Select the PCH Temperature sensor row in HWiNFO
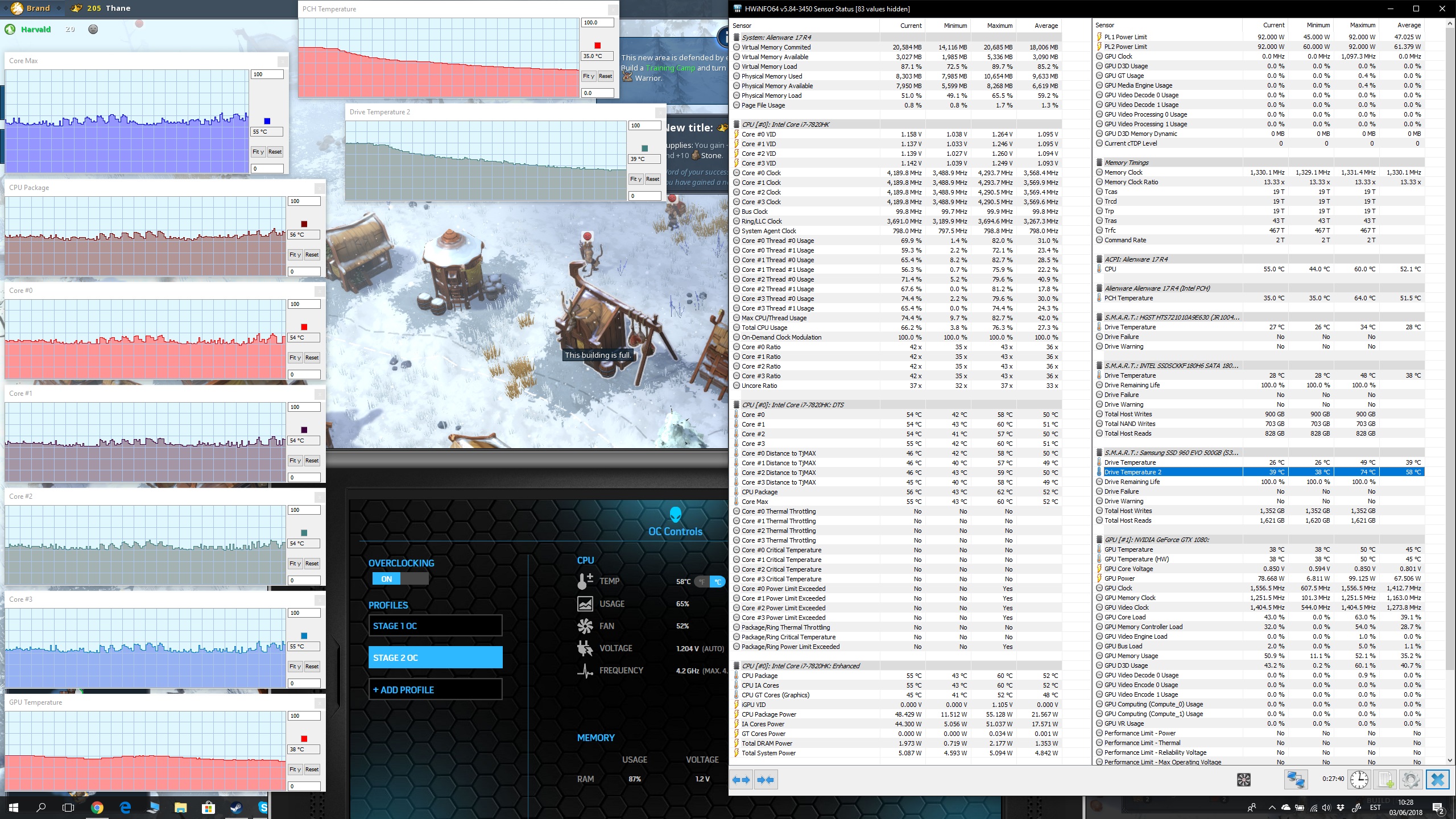The height and width of the screenshot is (819, 1456). click(1260, 298)
